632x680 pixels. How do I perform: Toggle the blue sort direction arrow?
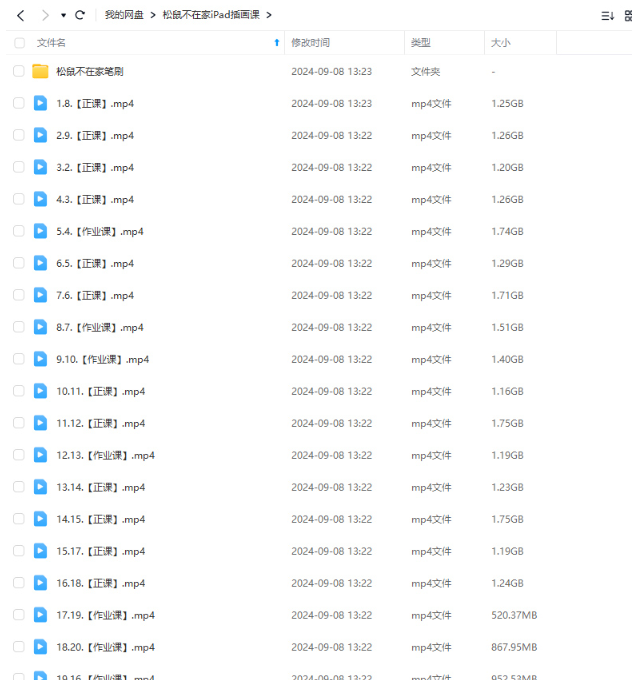click(x=277, y=42)
